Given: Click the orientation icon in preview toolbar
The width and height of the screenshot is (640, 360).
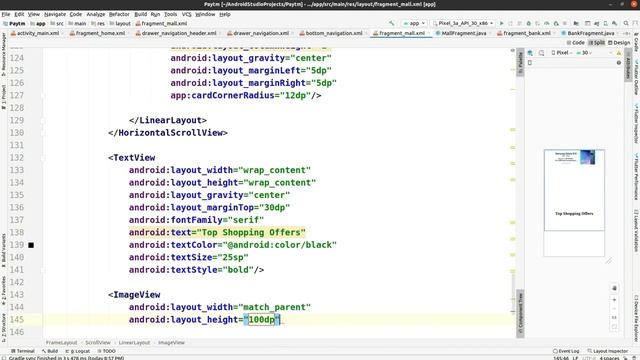Looking at the screenshot, I should pyautogui.click(x=541, y=53).
